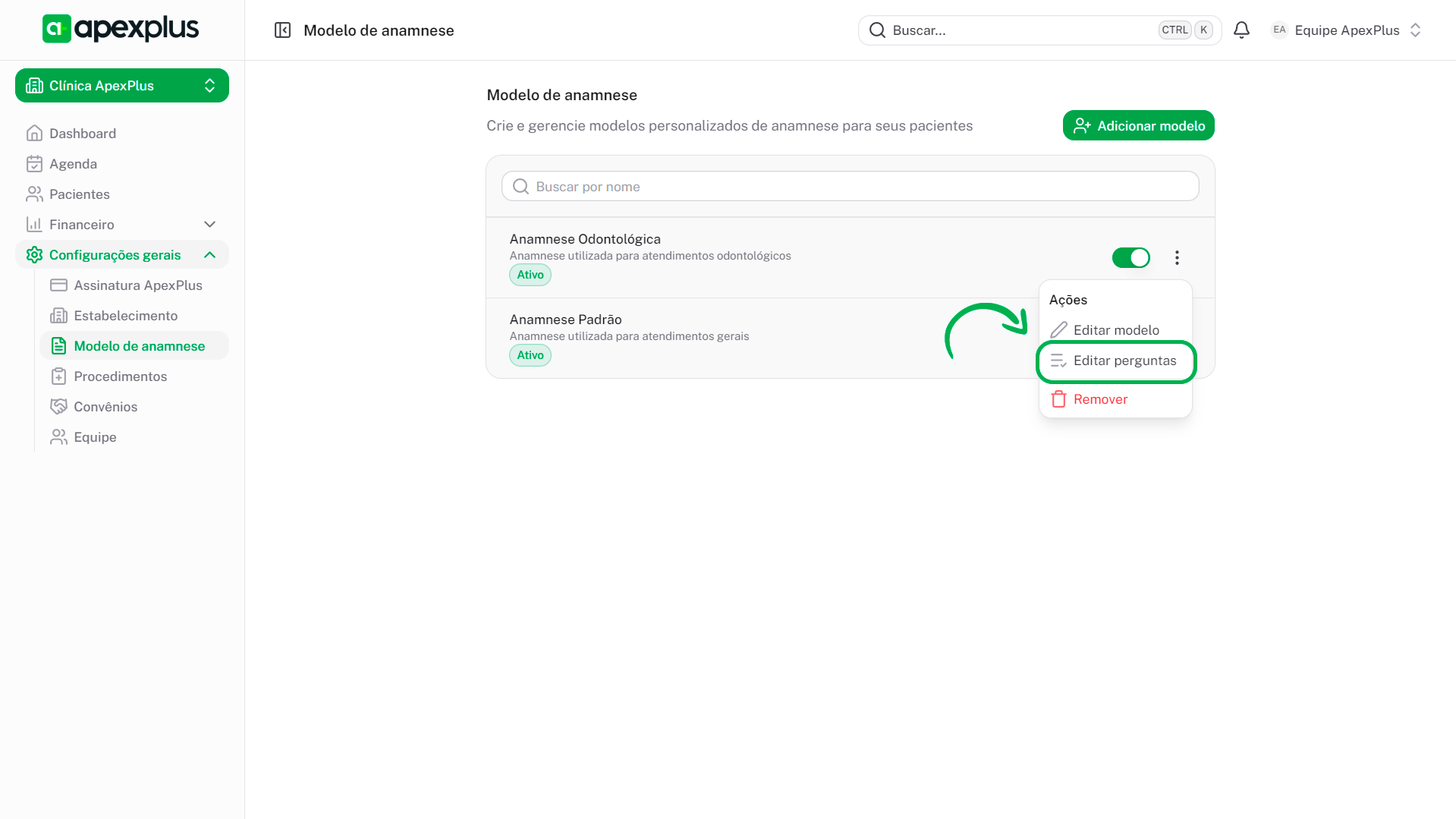The height and width of the screenshot is (819, 1456).
Task: Open Convênios settings
Action: pos(105,407)
